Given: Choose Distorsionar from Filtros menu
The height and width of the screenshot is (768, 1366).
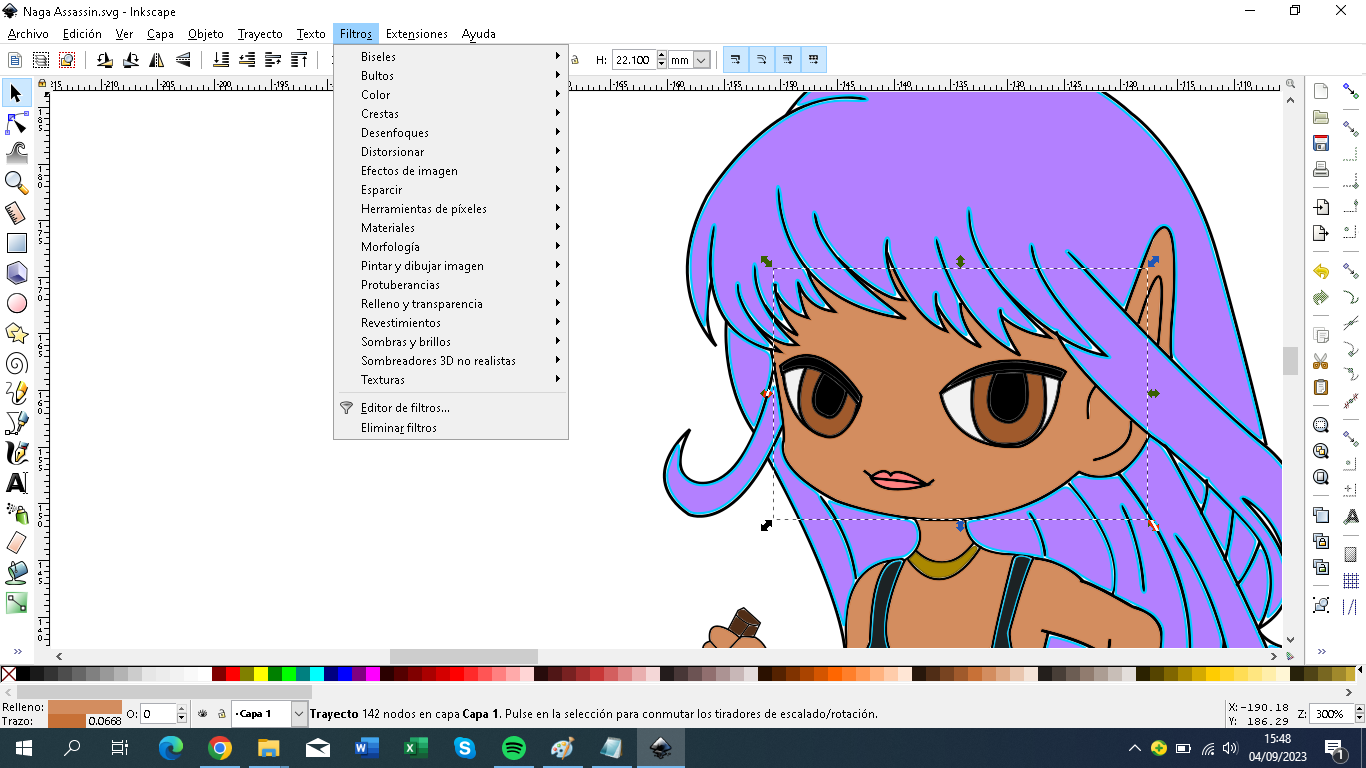Looking at the screenshot, I should pos(451,152).
